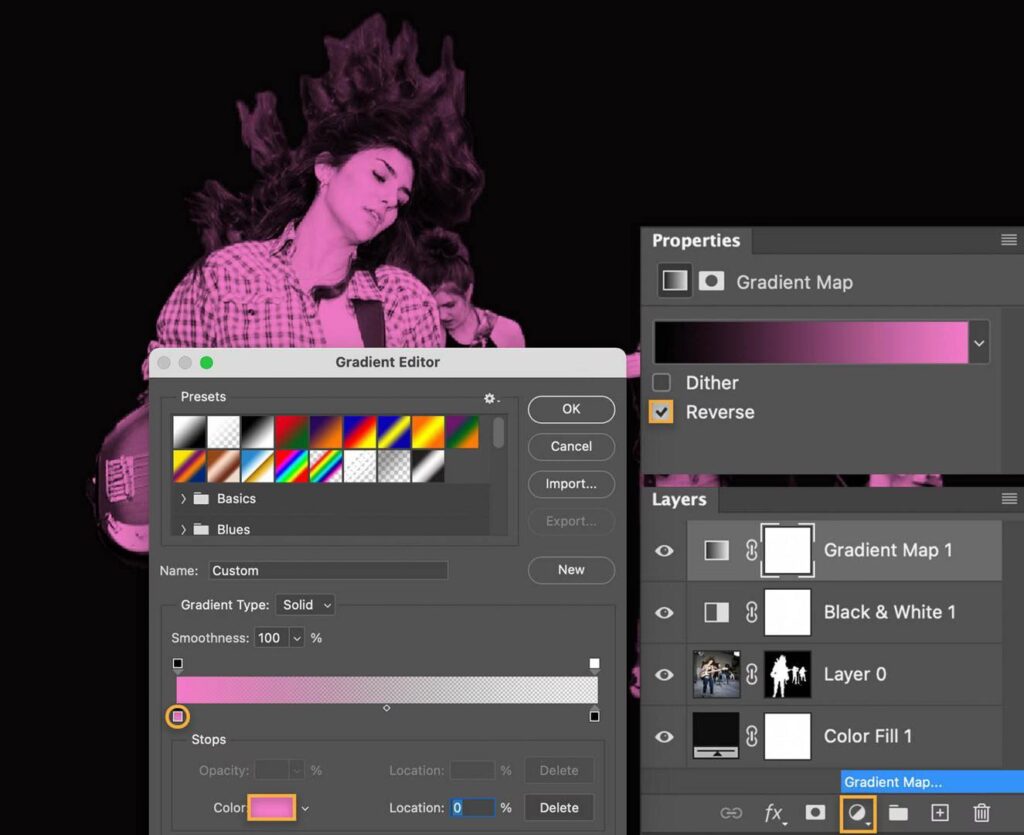Click the new adjustment layer icon
1024x835 pixels.
click(857, 813)
